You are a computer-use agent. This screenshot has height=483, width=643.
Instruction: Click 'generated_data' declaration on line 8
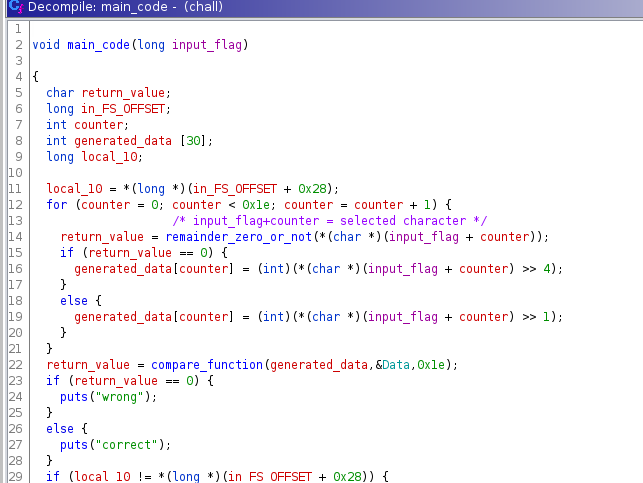[x=123, y=141]
